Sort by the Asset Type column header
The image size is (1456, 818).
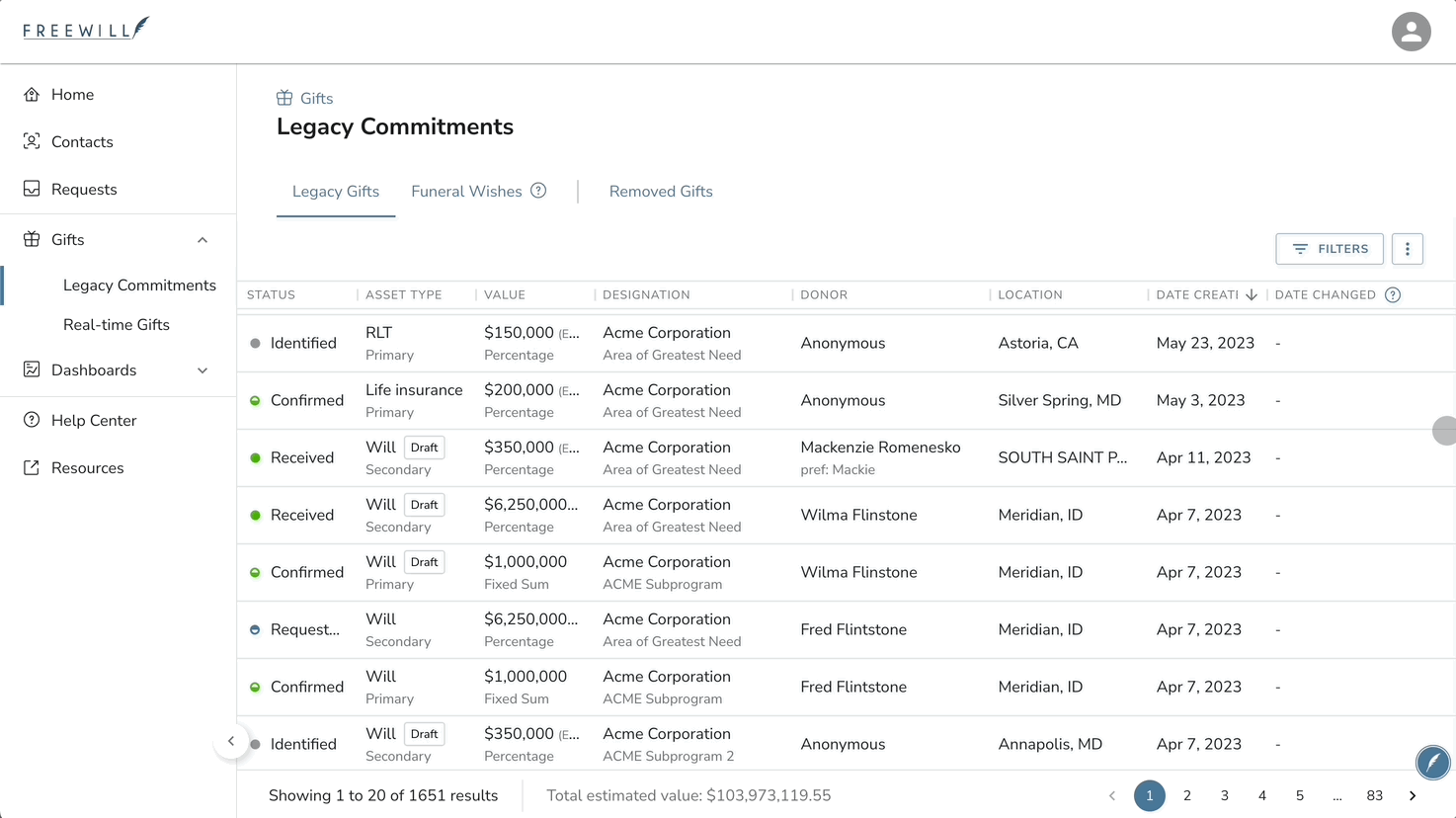click(x=404, y=294)
